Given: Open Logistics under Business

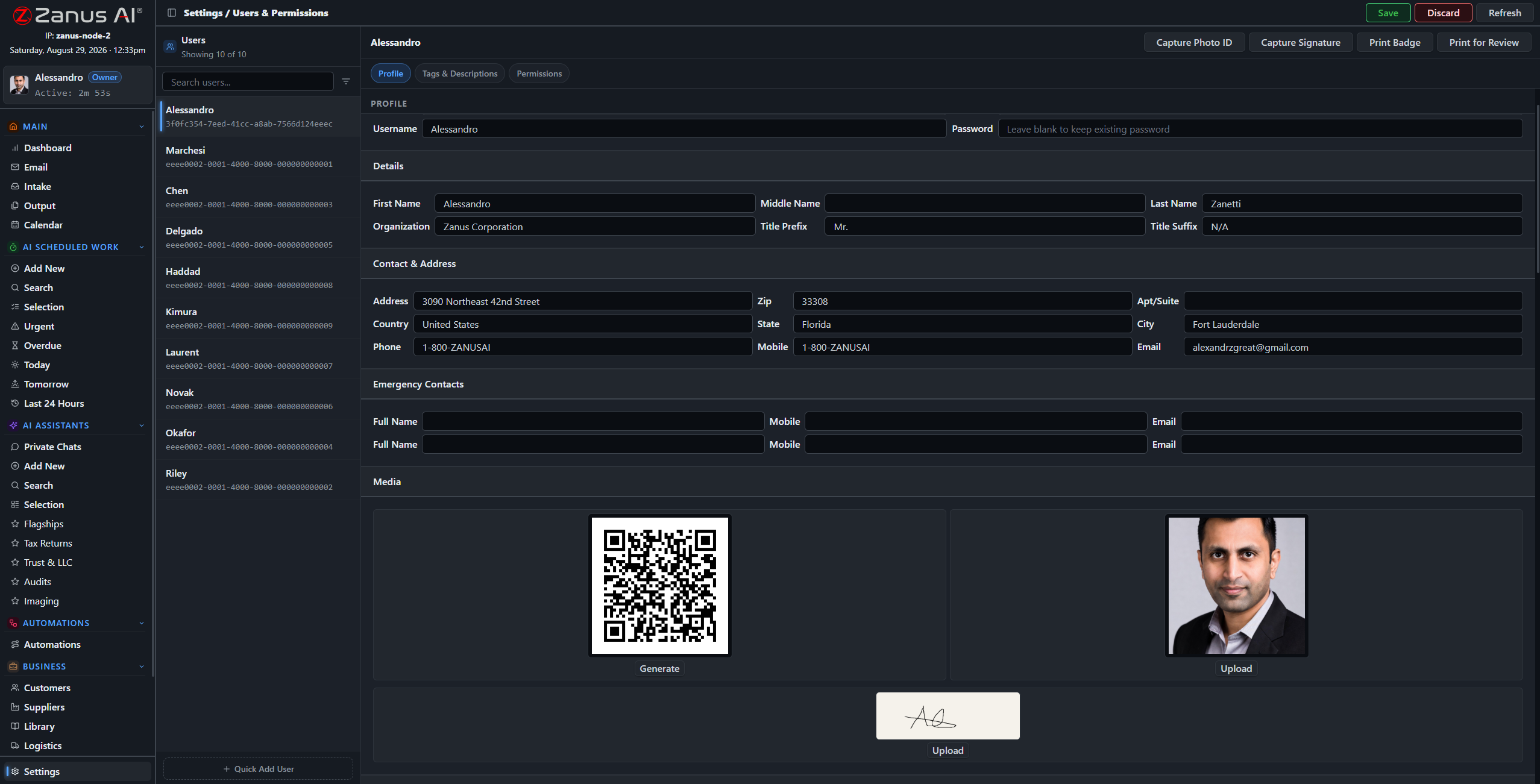Looking at the screenshot, I should tap(43, 745).
